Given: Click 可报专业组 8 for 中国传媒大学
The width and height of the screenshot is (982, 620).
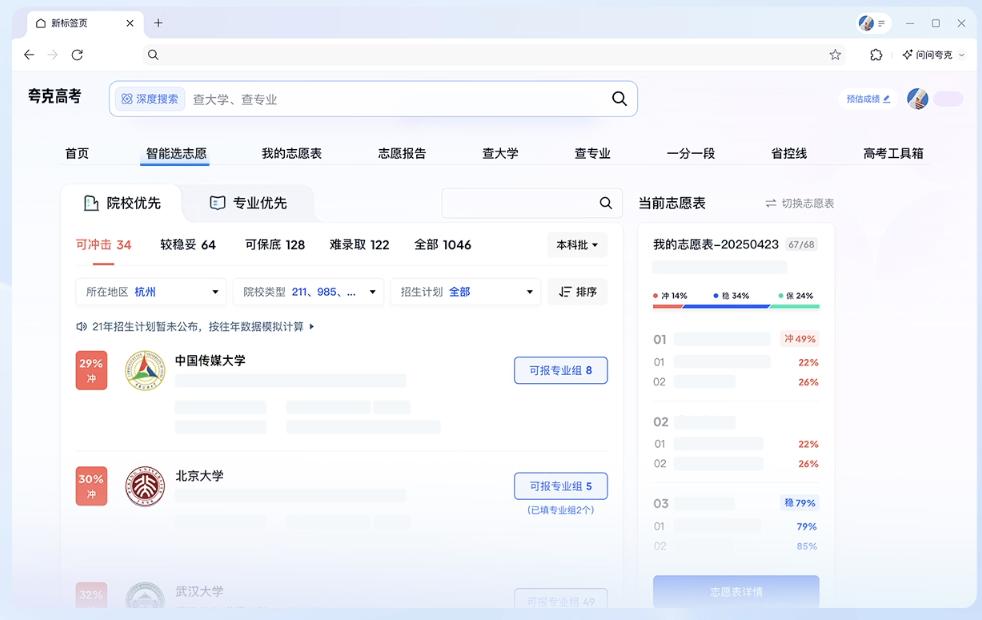Looking at the screenshot, I should click(561, 370).
